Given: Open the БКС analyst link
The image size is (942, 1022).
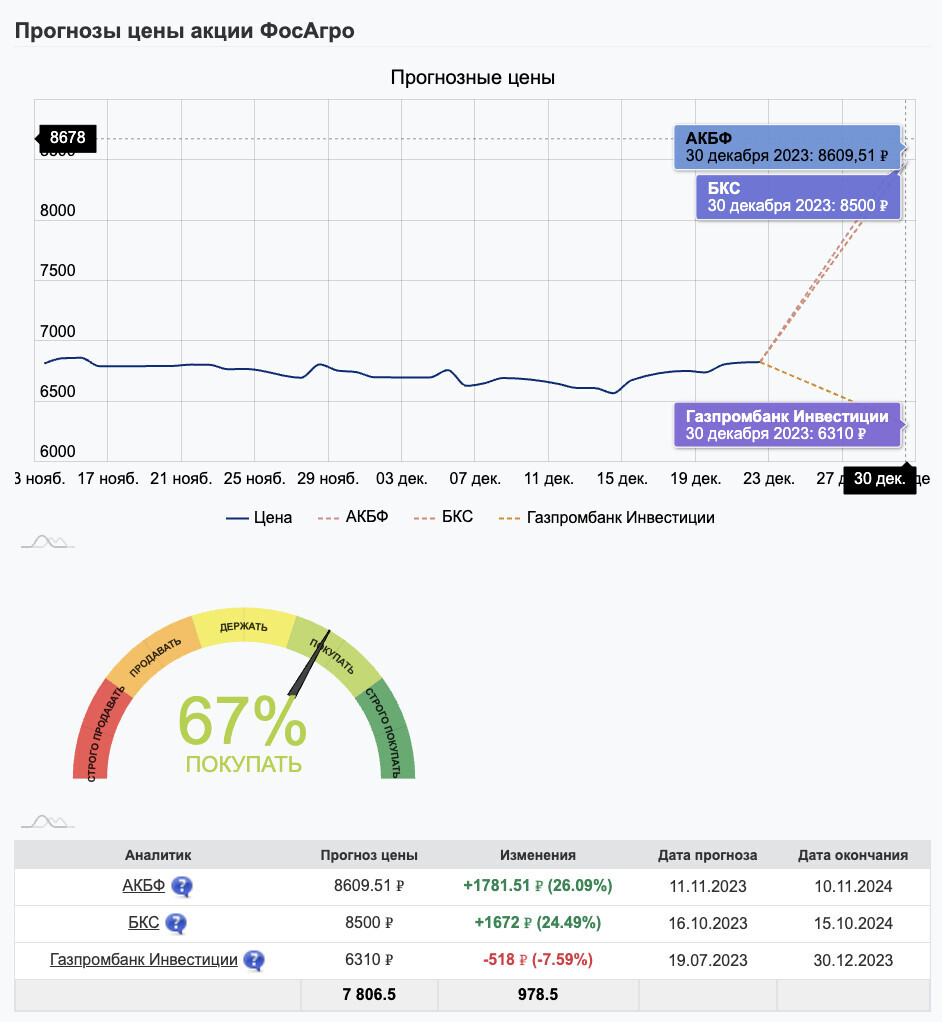Looking at the screenshot, I should click(x=143, y=923).
